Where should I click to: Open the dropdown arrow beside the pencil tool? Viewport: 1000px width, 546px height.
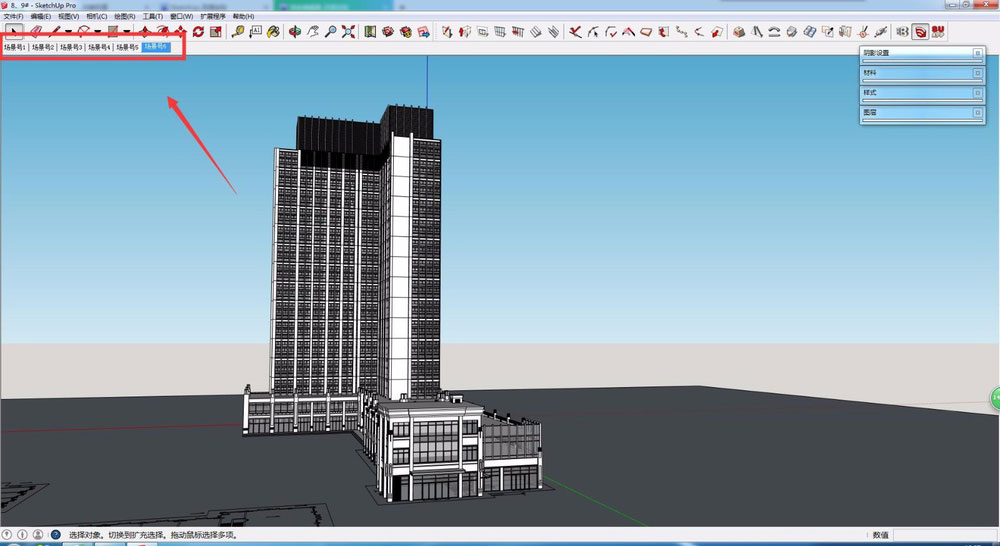pyautogui.click(x=68, y=32)
